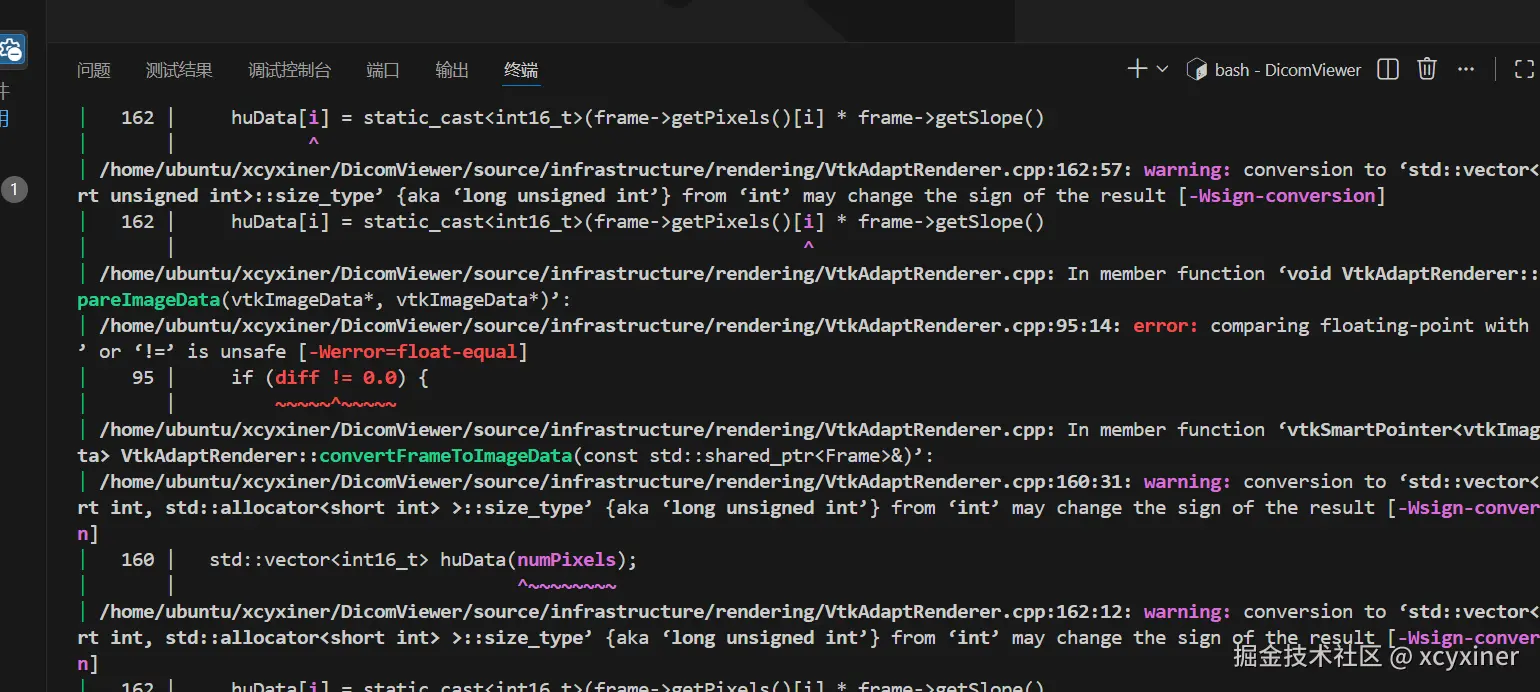Open VtkAdaptRenderer.cpp:162:57 warning path link
1540x692 pixels.
[x=616, y=170]
